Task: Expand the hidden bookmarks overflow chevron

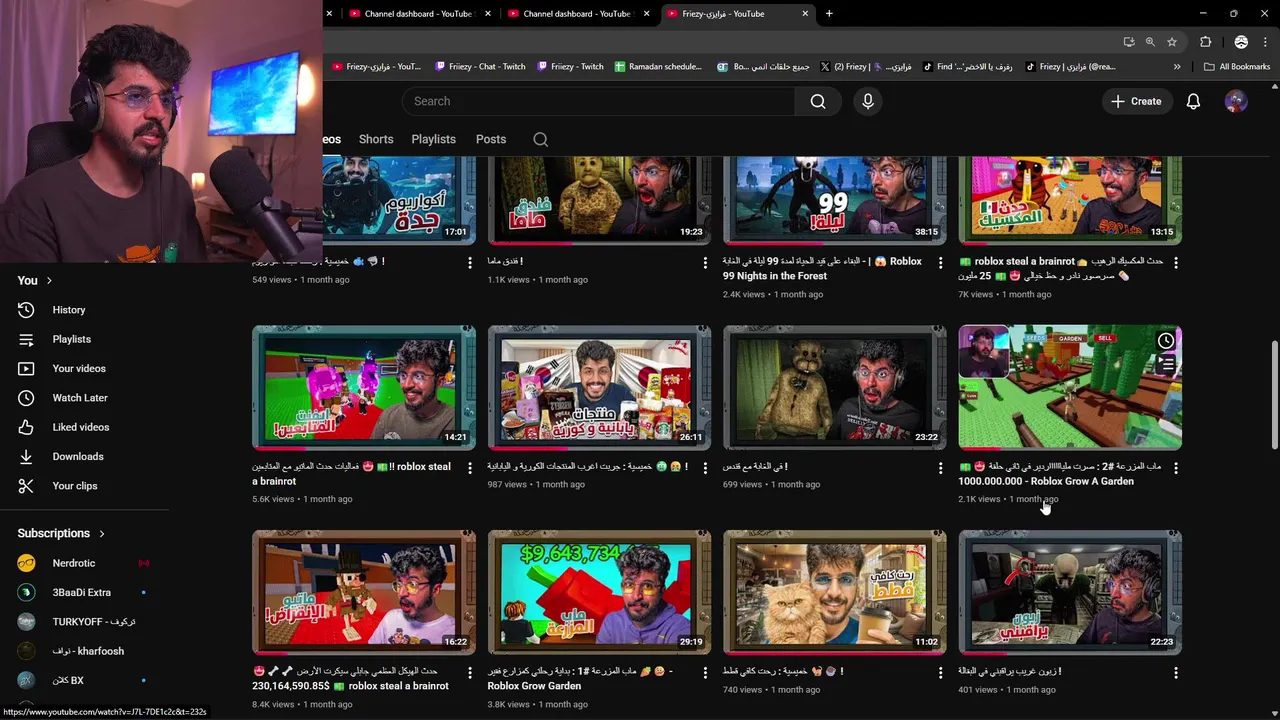Action: tap(1177, 67)
